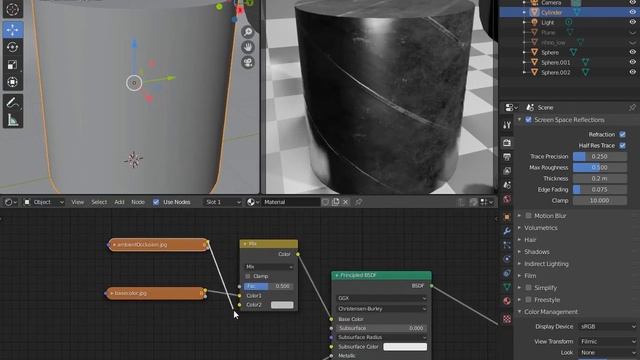
Task: Open the Scene properties tab
Action: tap(507, 185)
